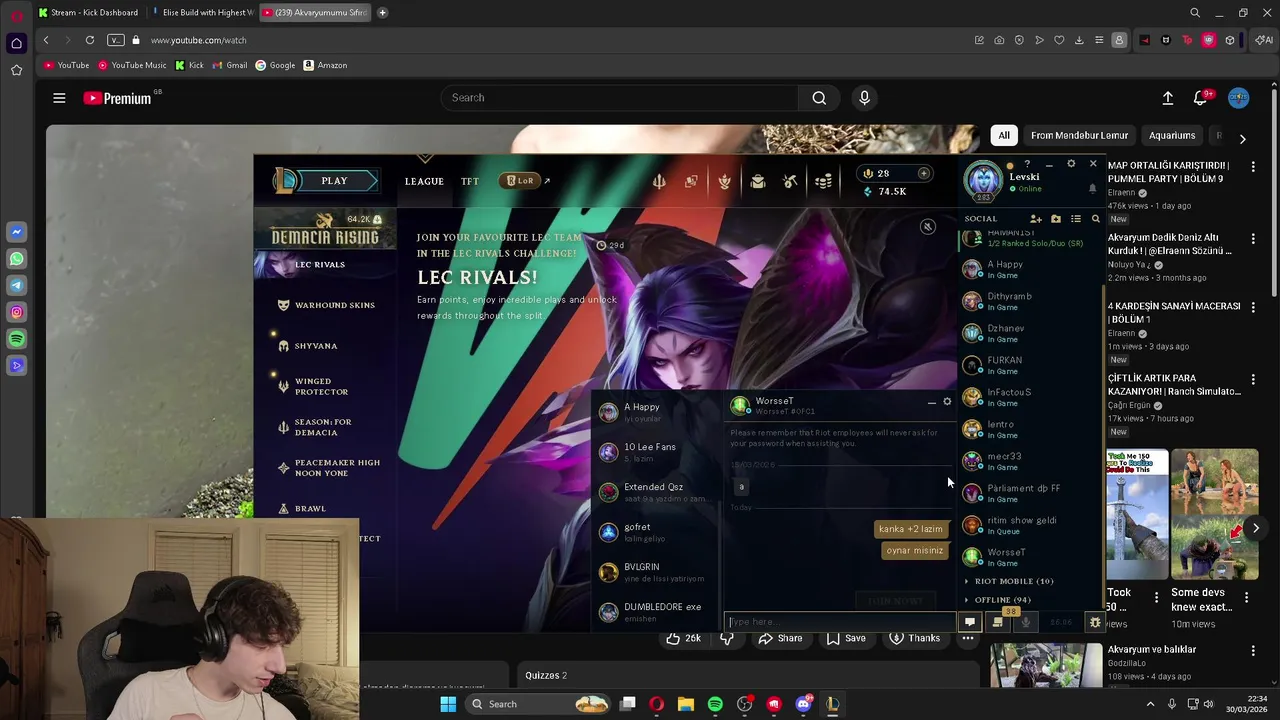Switch to the TFT tab
Viewport: 1280px width, 720px height.
[470, 181]
